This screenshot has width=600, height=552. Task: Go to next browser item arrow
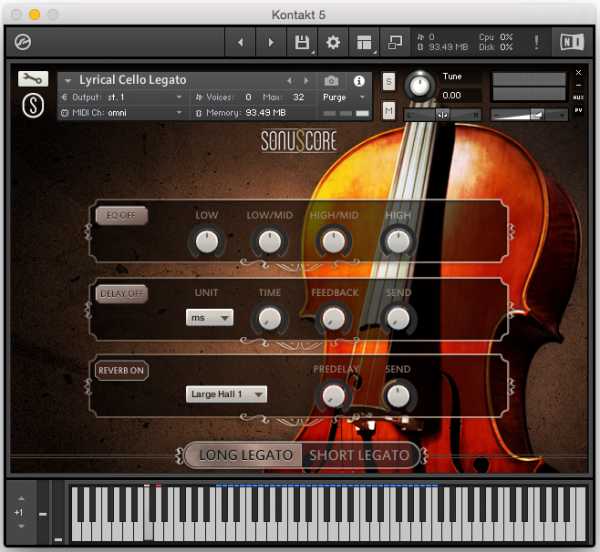click(271, 42)
